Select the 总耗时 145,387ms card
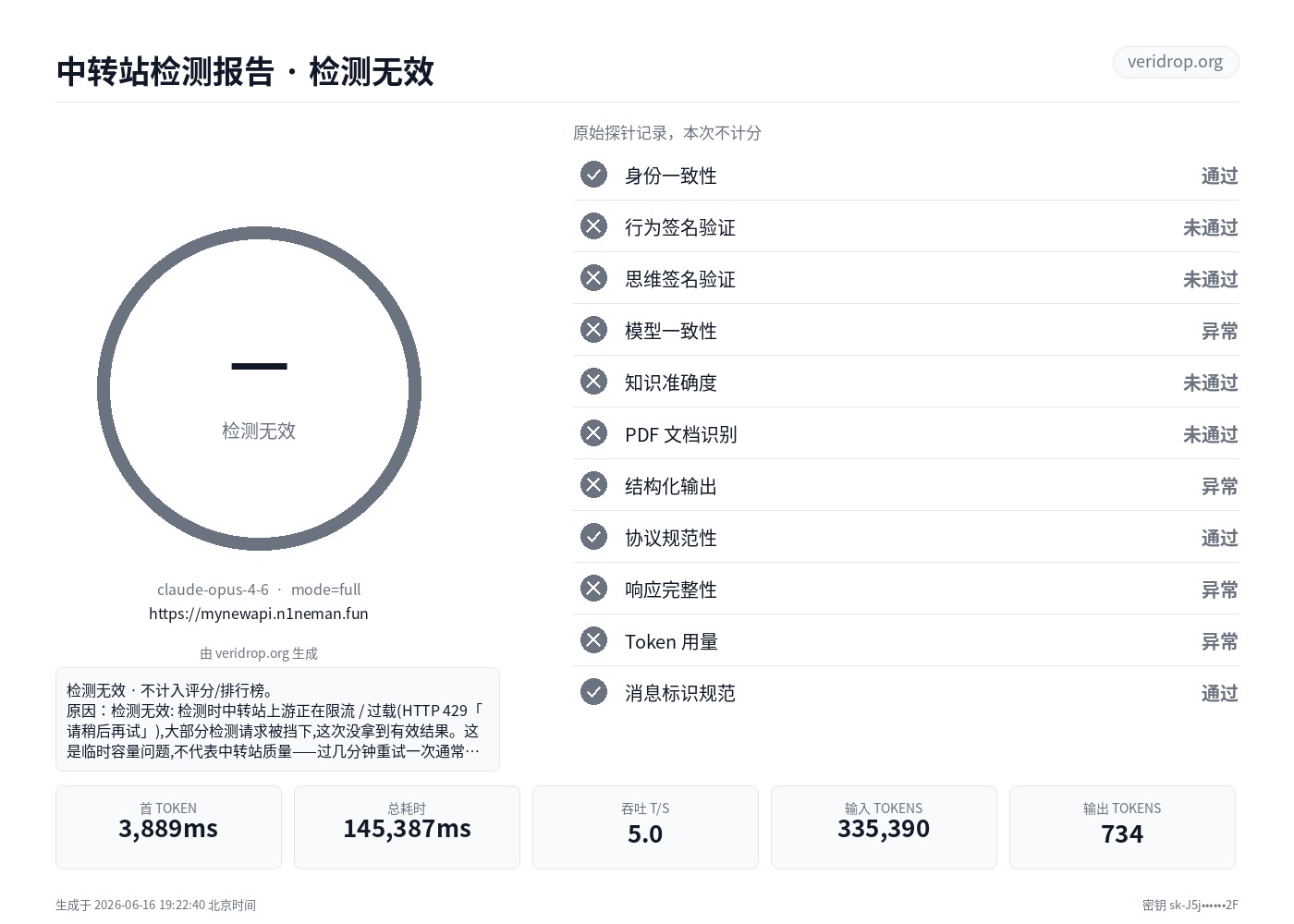This screenshot has height=924, width=1294. [407, 827]
